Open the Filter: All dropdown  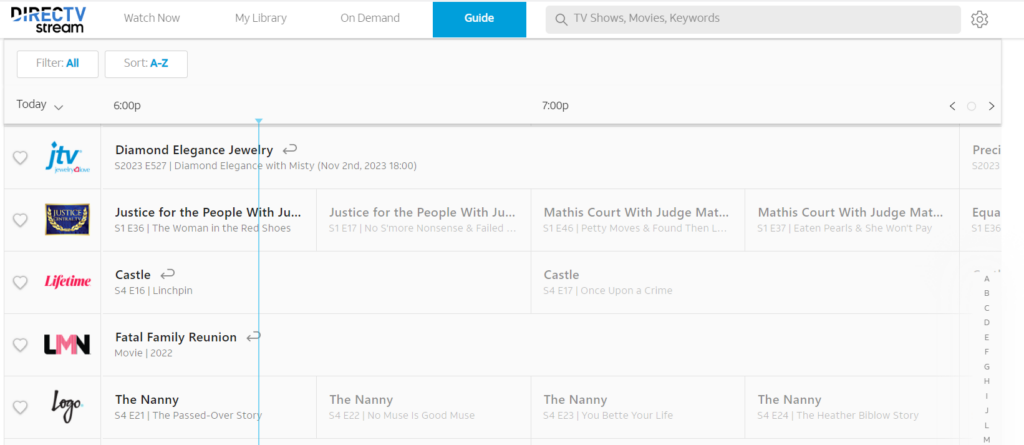57,64
